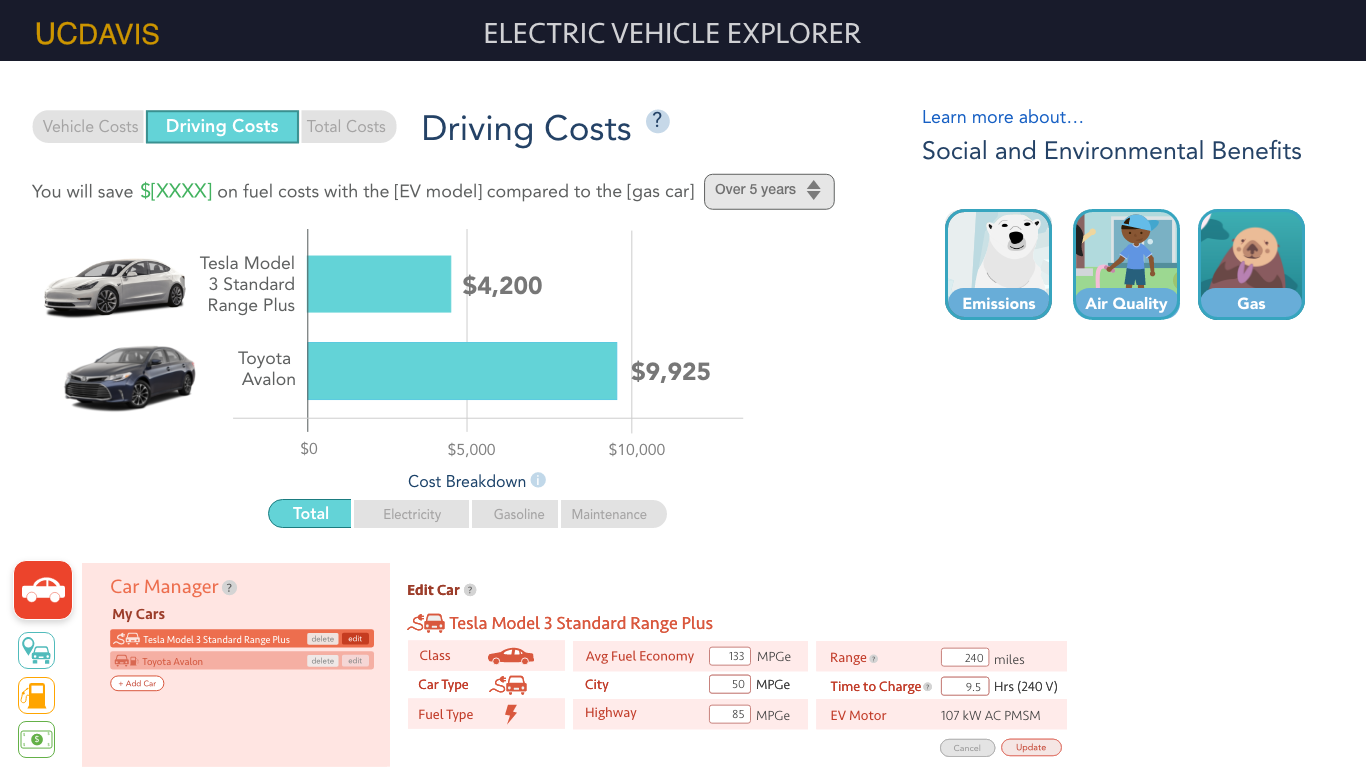Click the Toyota Avalon cost bar
This screenshot has width=1366, height=768.
pos(462,371)
